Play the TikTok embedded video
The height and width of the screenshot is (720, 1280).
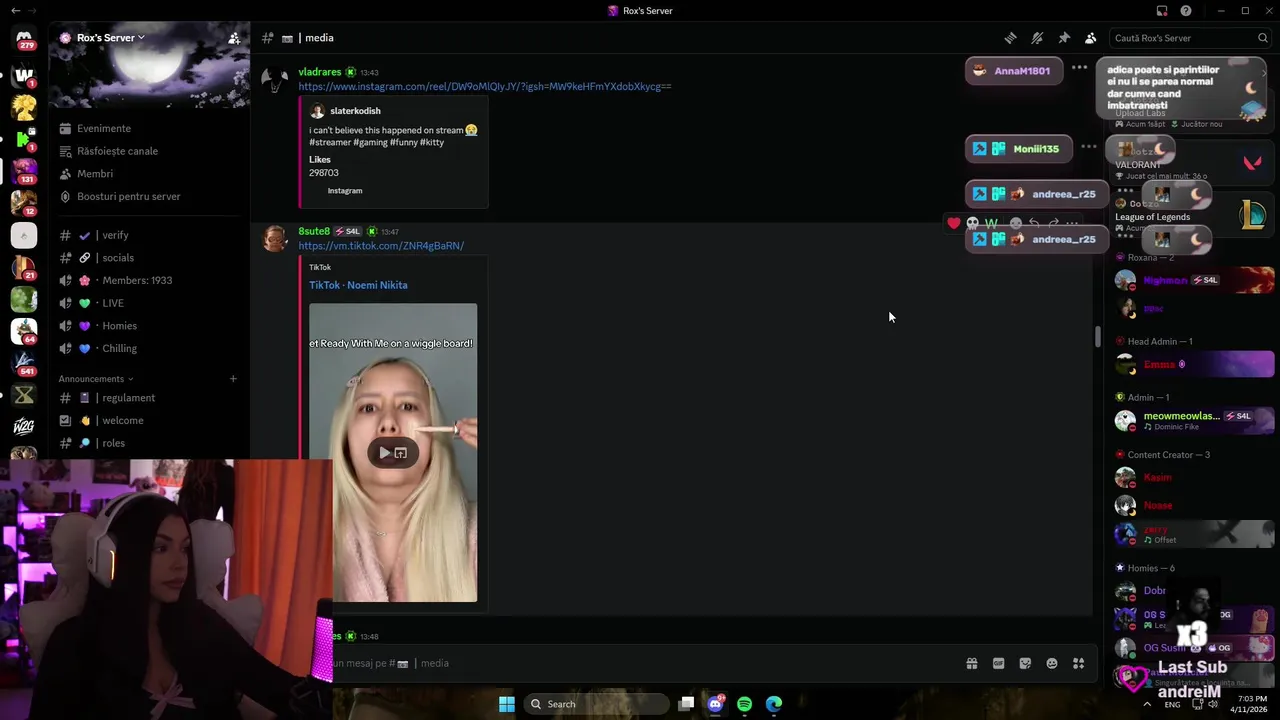(384, 453)
